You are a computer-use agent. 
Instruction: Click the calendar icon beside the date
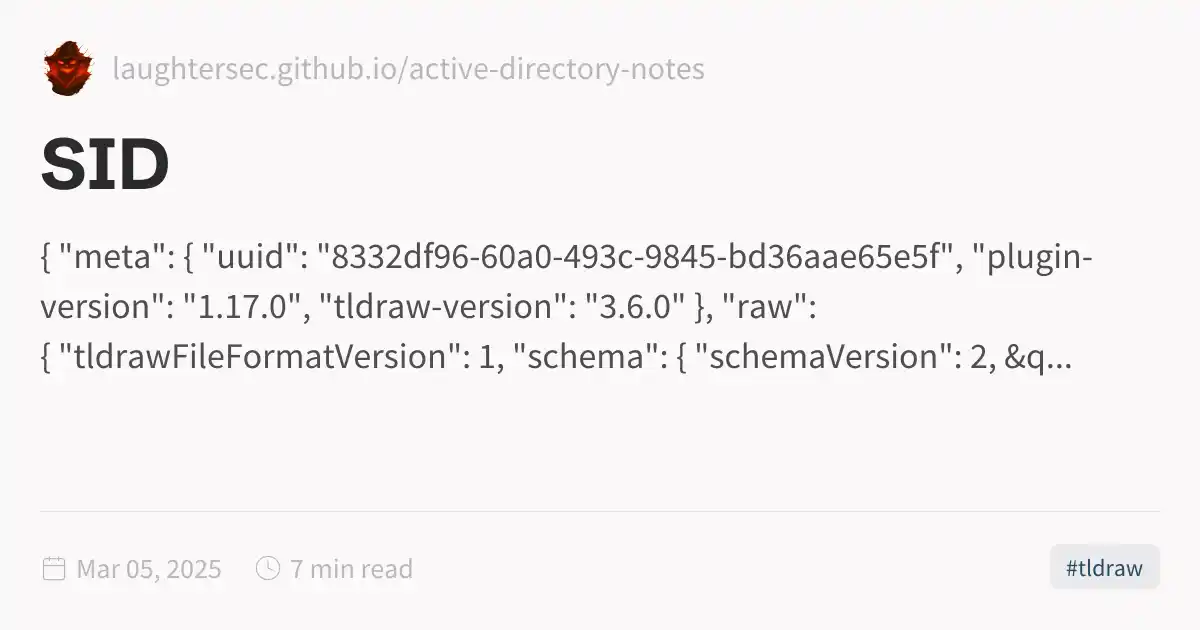coord(54,569)
